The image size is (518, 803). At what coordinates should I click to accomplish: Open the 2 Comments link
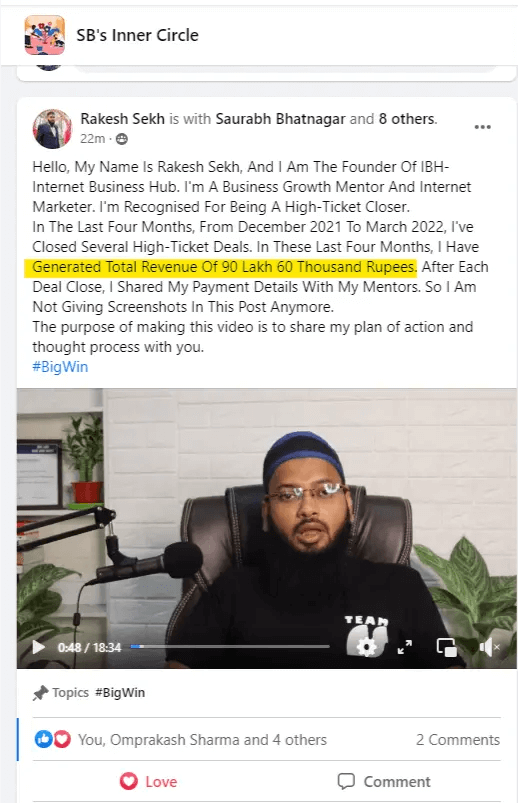point(458,739)
